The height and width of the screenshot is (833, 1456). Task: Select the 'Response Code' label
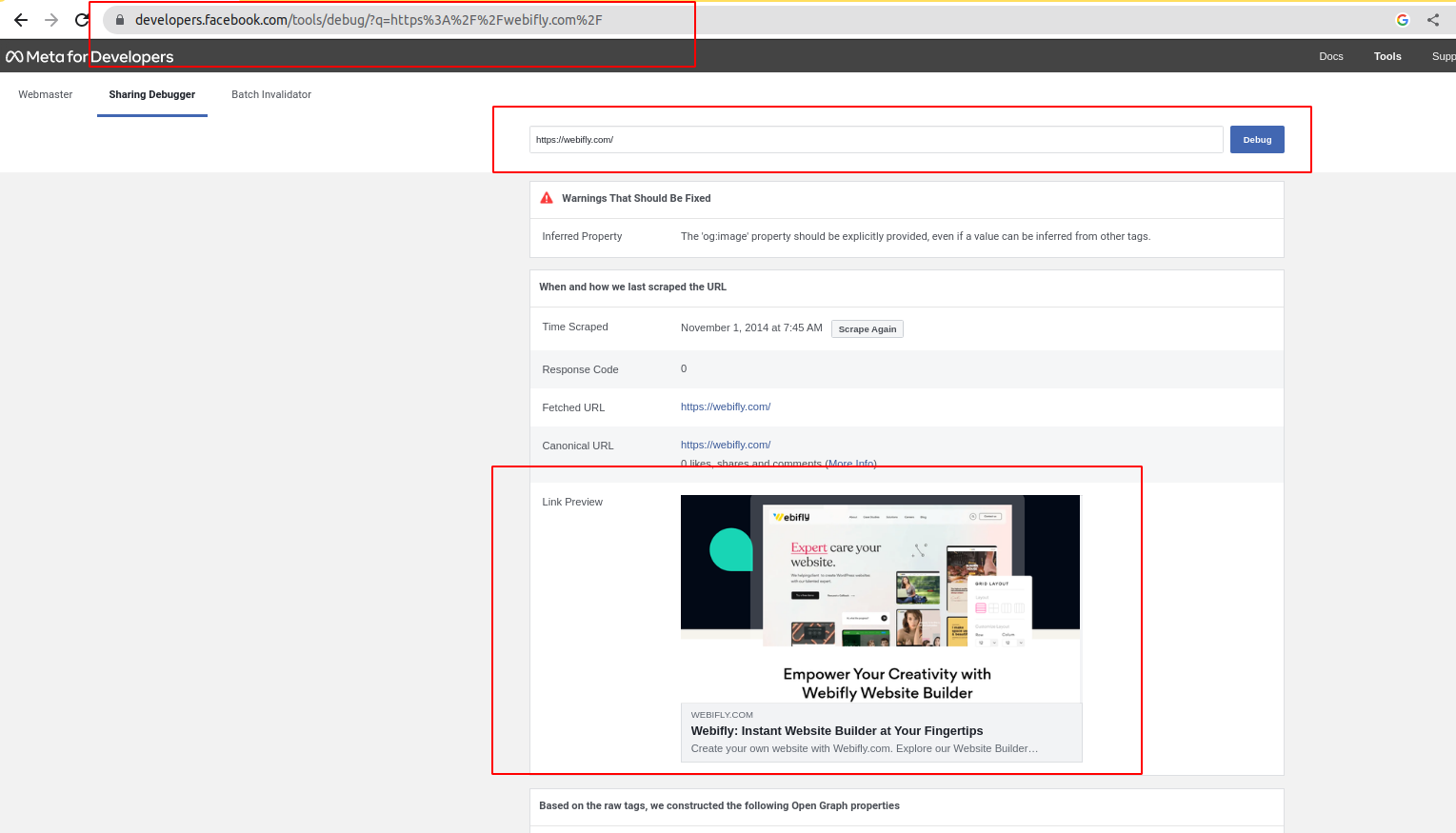(x=580, y=369)
